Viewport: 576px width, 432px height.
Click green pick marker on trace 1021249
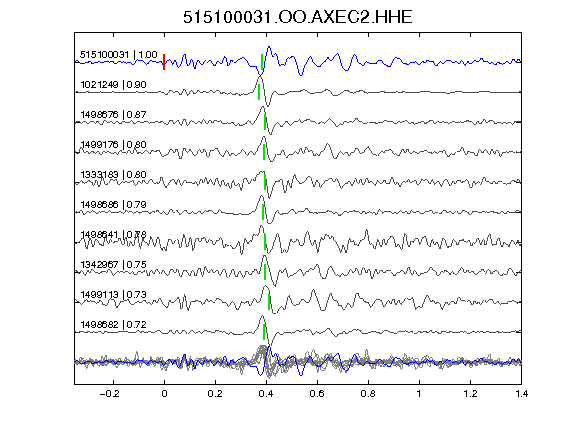[x=259, y=92]
